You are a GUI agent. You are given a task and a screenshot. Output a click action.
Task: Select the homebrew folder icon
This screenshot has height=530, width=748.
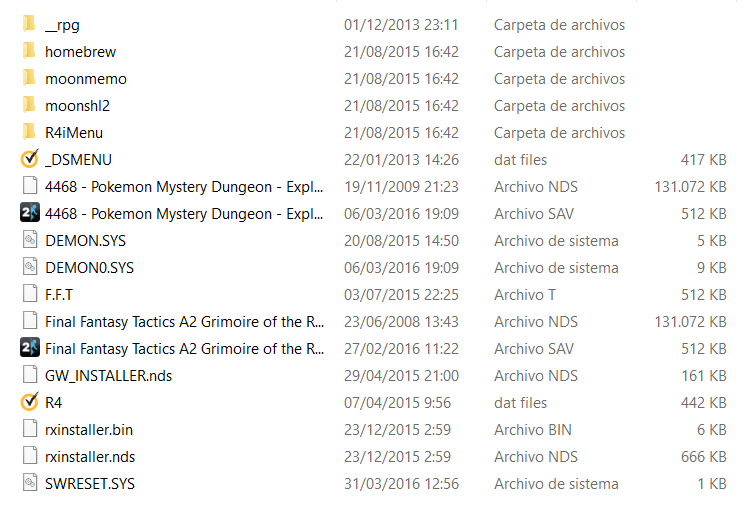(x=29, y=51)
